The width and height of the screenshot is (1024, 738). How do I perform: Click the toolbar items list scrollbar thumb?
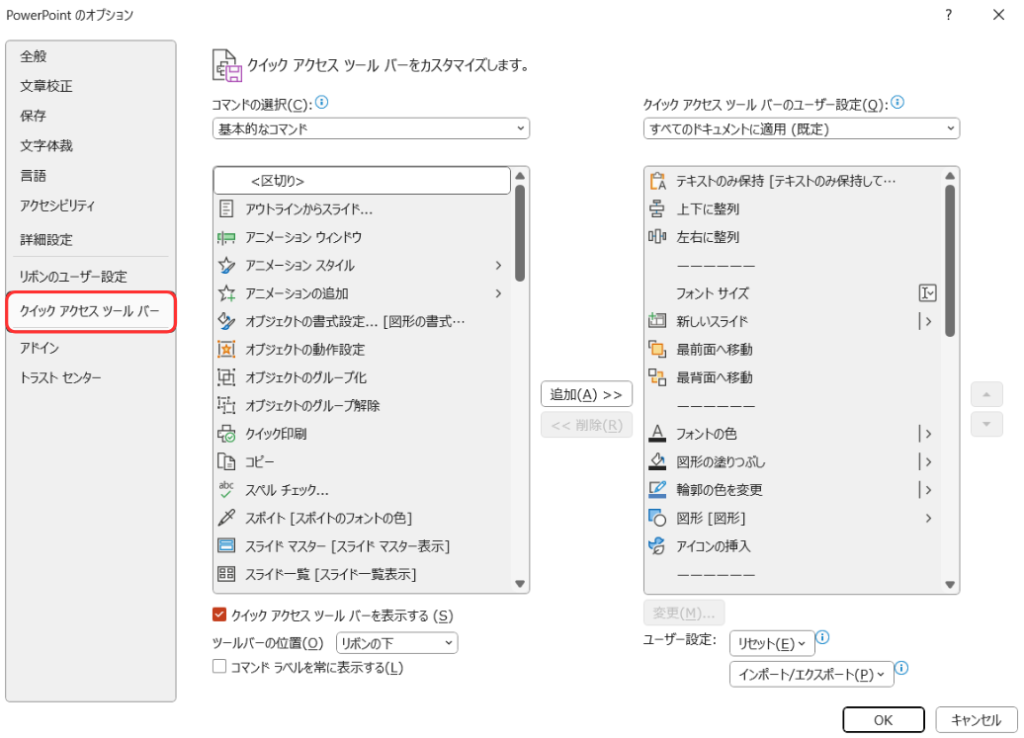950,261
